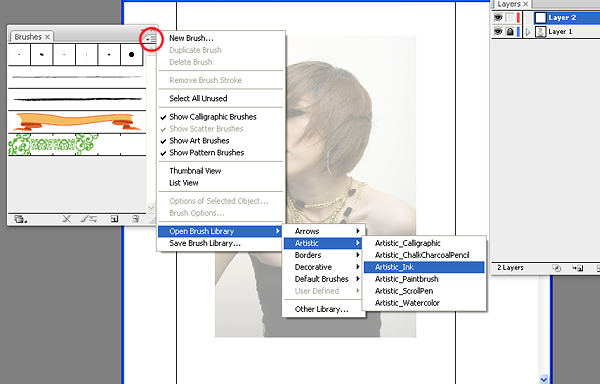Open the Artistic_ChalkCharcoalPencil library
Image resolution: width=600 pixels, height=384 pixels.
(424, 255)
